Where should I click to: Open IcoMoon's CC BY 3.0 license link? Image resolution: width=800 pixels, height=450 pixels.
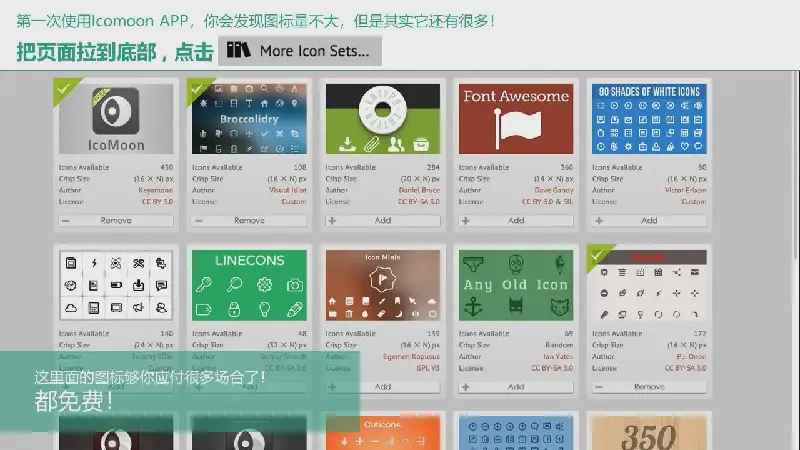(157, 202)
